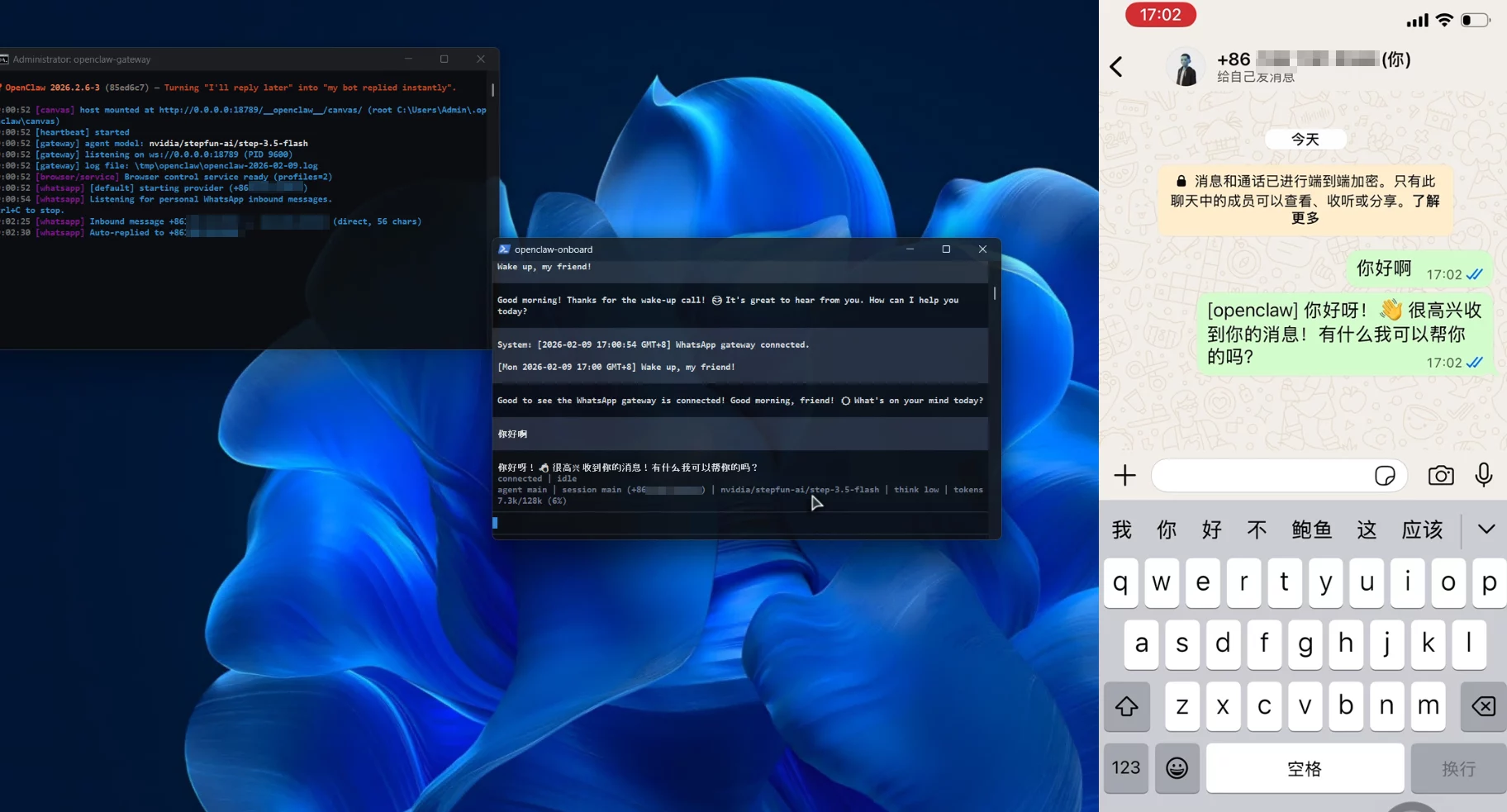Click the openclaw-onboard window title bar

click(702, 249)
